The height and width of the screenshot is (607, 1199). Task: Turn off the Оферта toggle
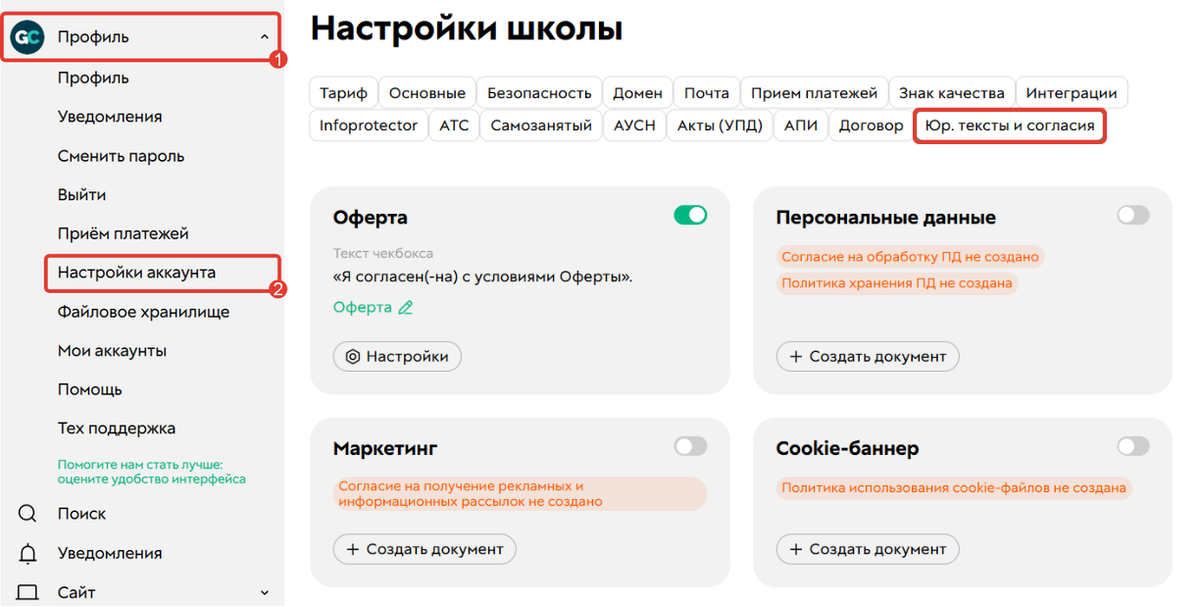click(690, 216)
